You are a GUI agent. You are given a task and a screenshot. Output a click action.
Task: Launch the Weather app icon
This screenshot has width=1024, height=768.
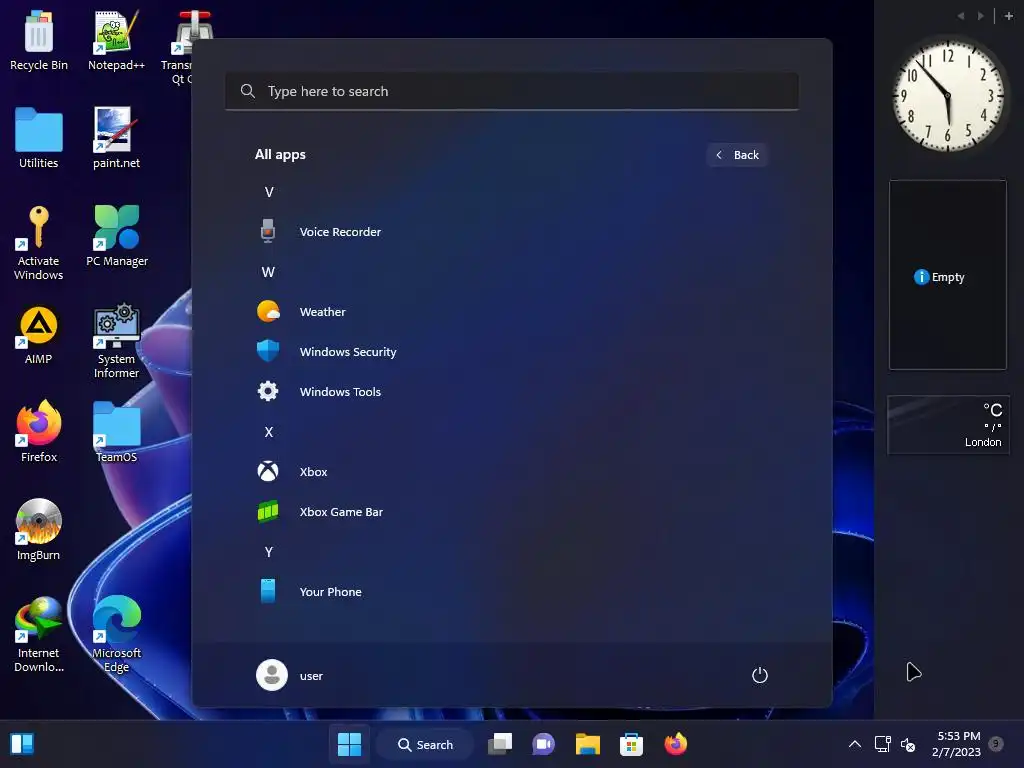tap(268, 312)
